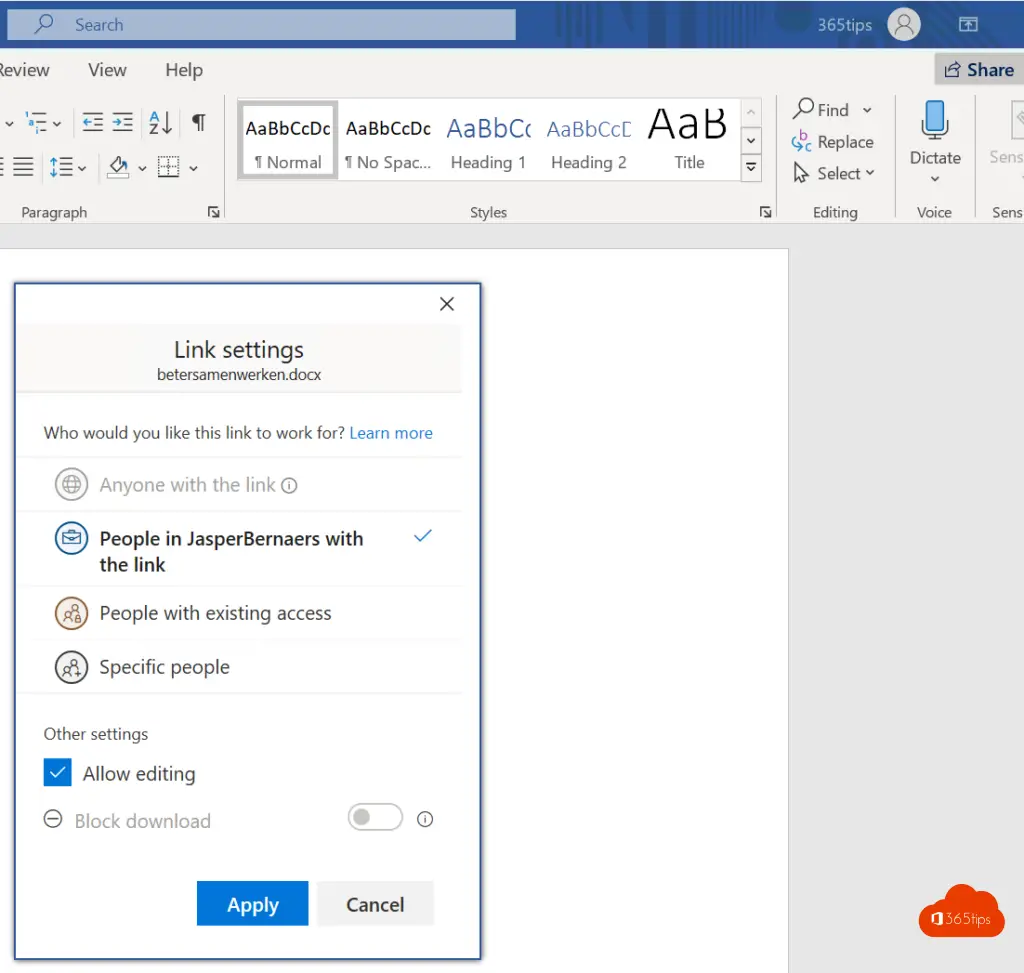This screenshot has height=973, width=1024.
Task: Expand line spacing options dropdown
Action: tap(82, 168)
